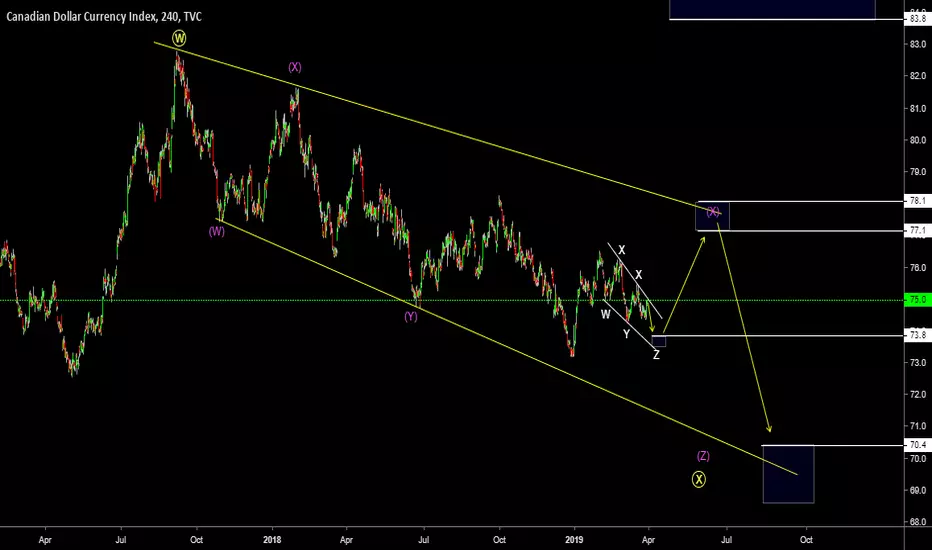932x550 pixels.
Task: Click the 73.0 price axis value
Action: (917, 363)
